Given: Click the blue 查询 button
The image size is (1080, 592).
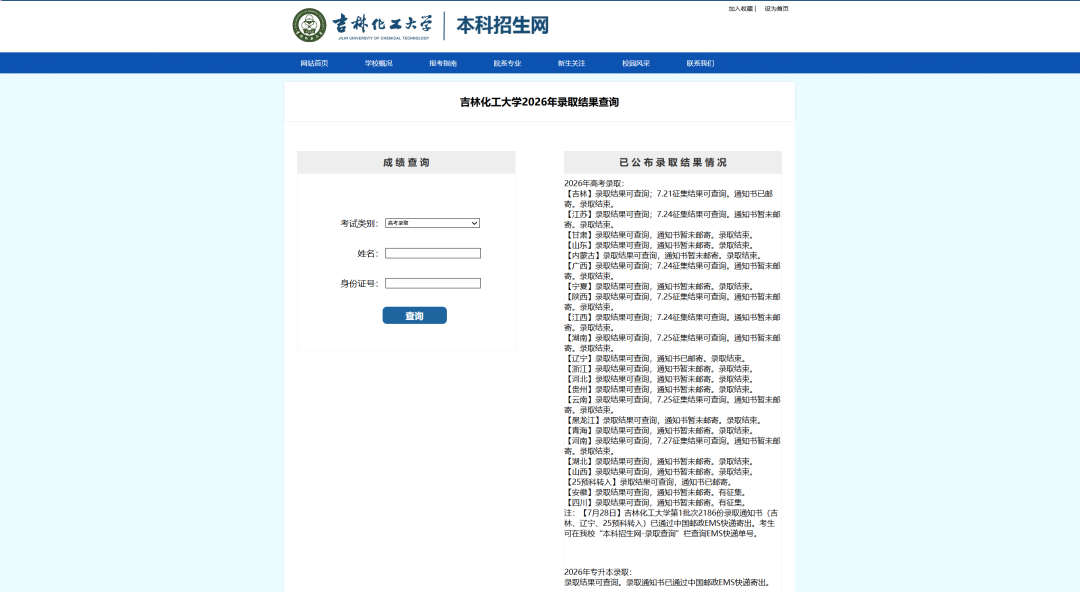Looking at the screenshot, I should [x=415, y=316].
